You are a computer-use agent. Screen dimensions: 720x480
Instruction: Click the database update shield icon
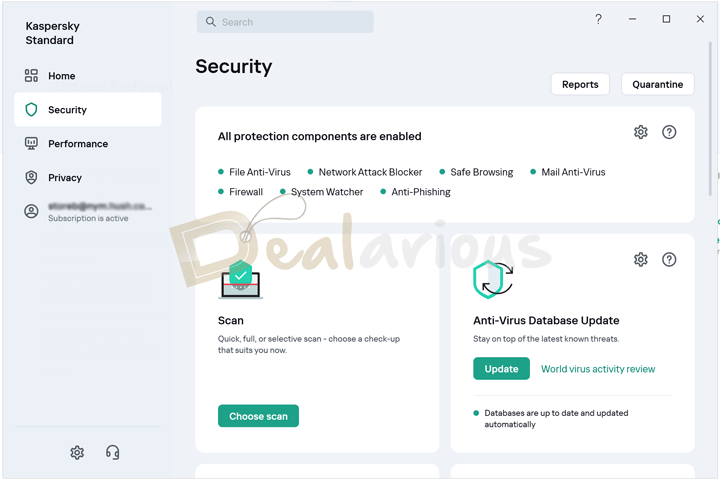[x=493, y=279]
